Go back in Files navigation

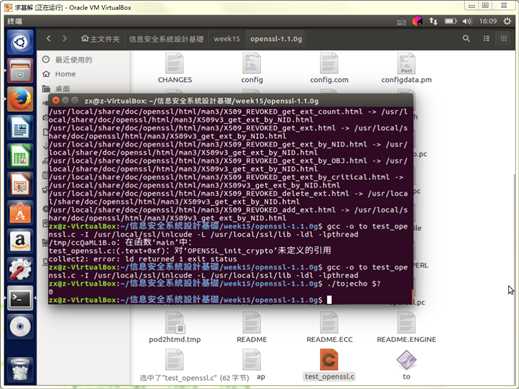point(49,39)
